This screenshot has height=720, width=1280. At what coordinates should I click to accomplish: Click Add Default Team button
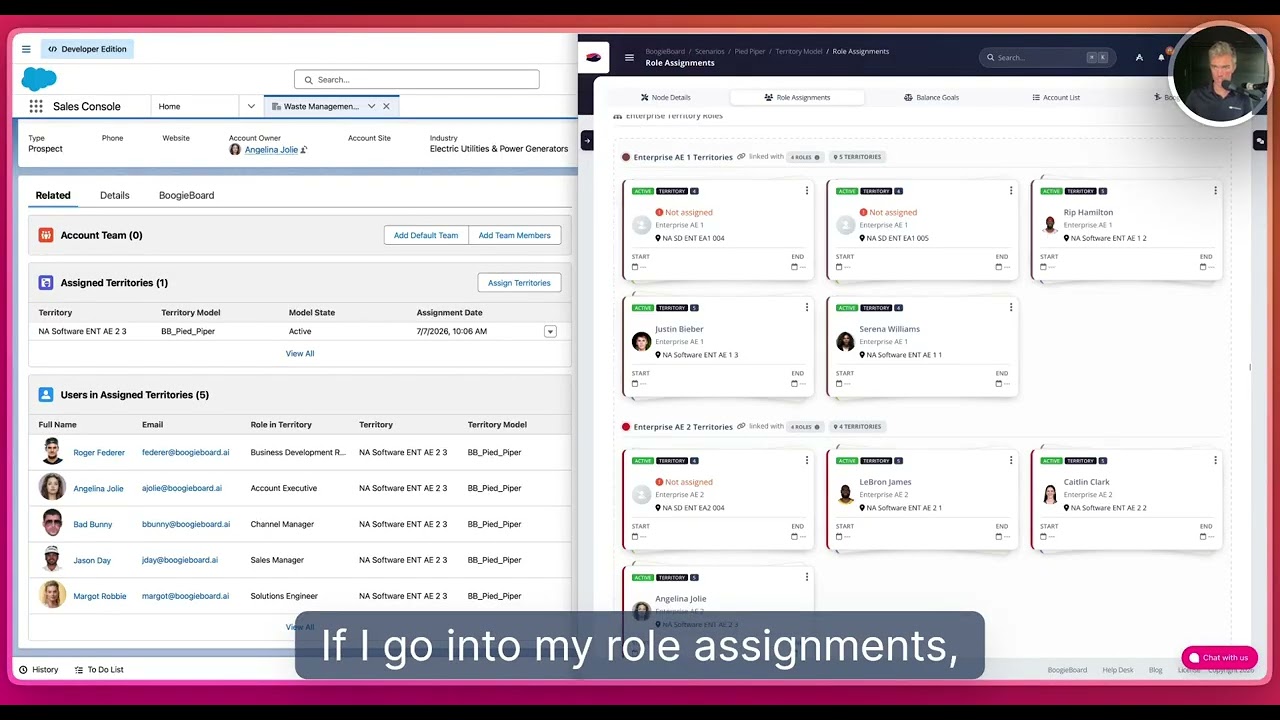426,235
